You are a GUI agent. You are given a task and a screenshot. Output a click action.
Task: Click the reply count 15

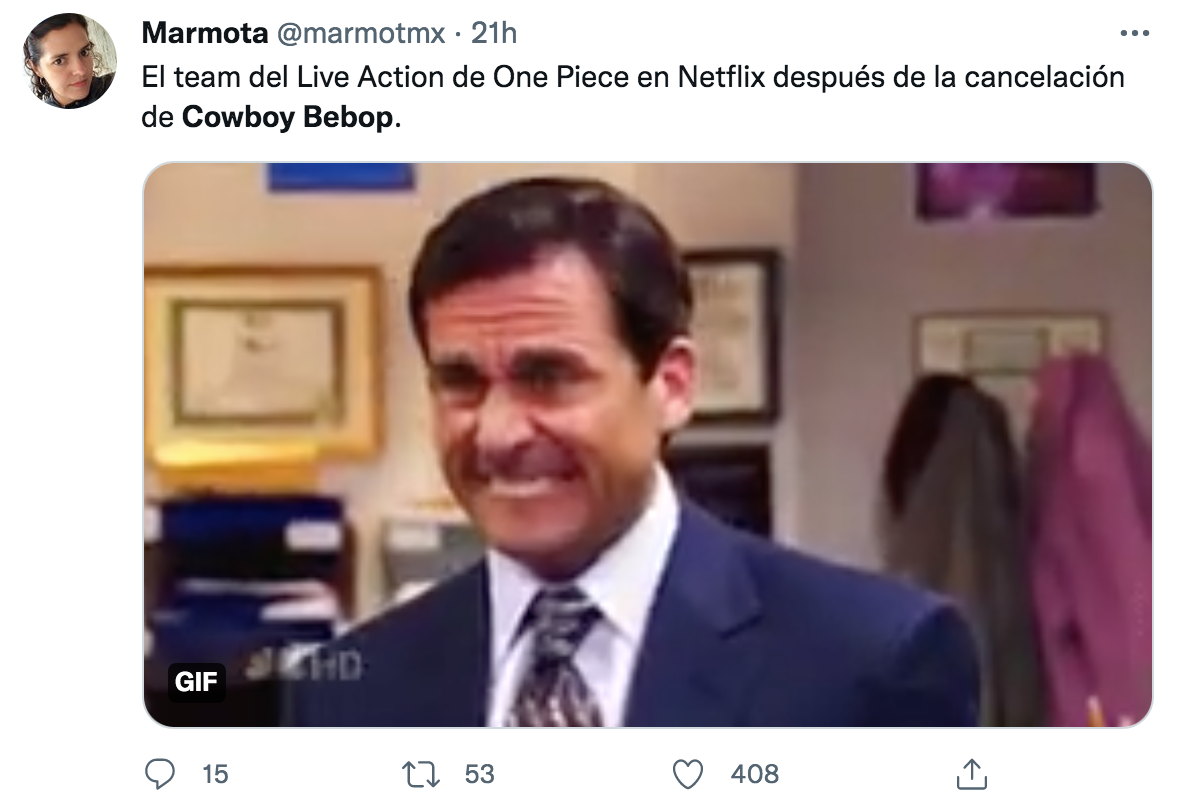(x=215, y=773)
